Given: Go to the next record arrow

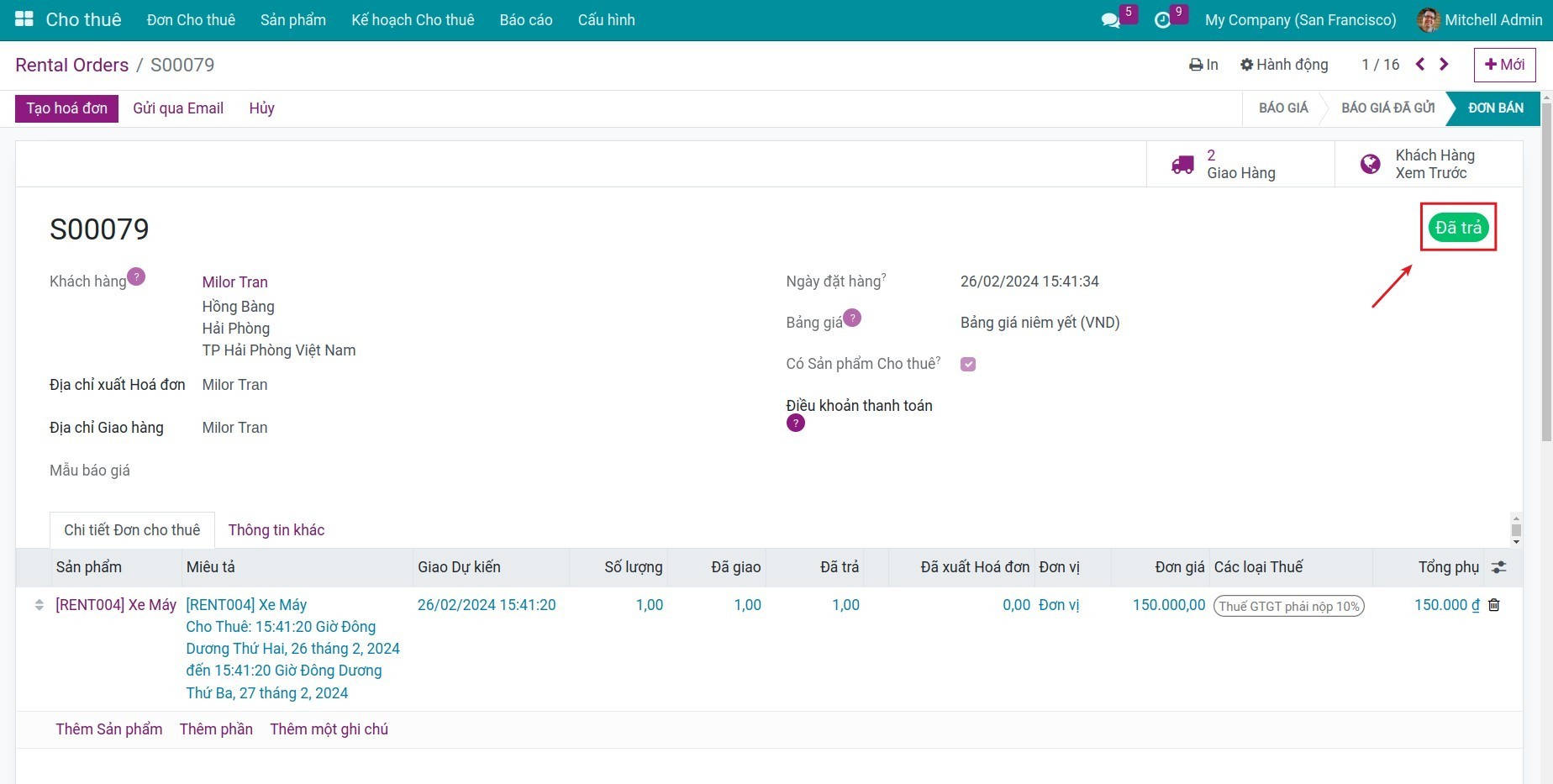Looking at the screenshot, I should click(x=1444, y=65).
